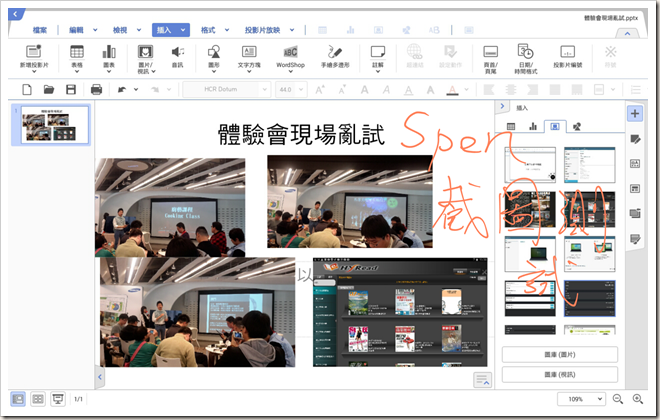The image size is (660, 420).
Task: Expand the dropdown arrow beside 檢視
Action: [139, 30]
